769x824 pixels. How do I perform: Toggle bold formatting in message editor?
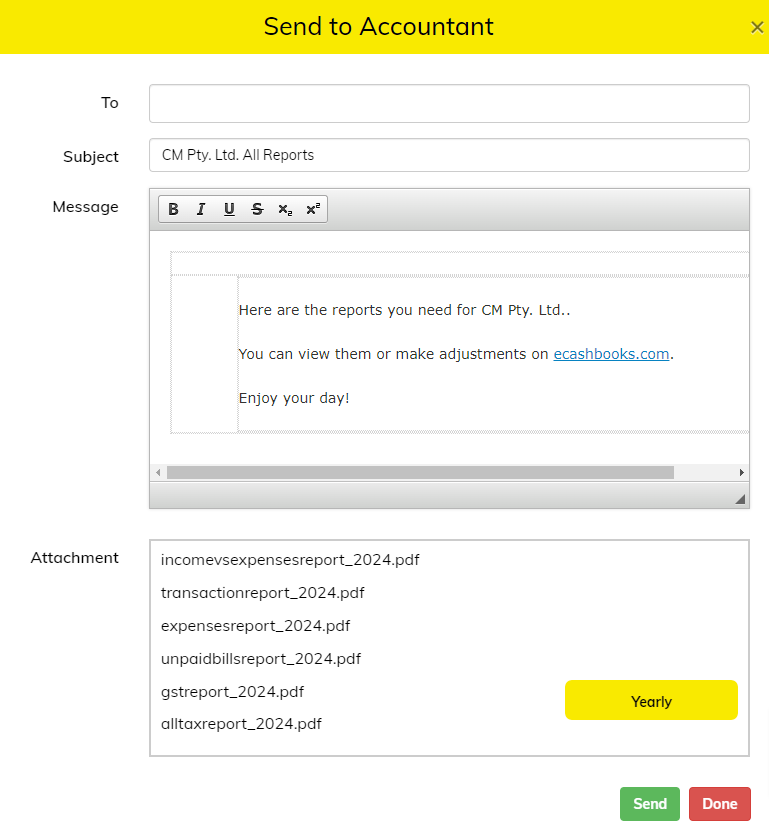[173, 209]
